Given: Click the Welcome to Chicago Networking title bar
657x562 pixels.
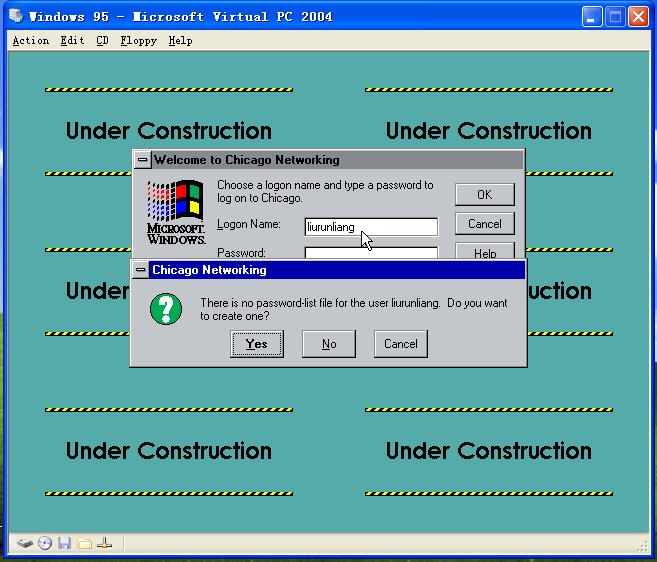Looking at the screenshot, I should [x=338, y=160].
